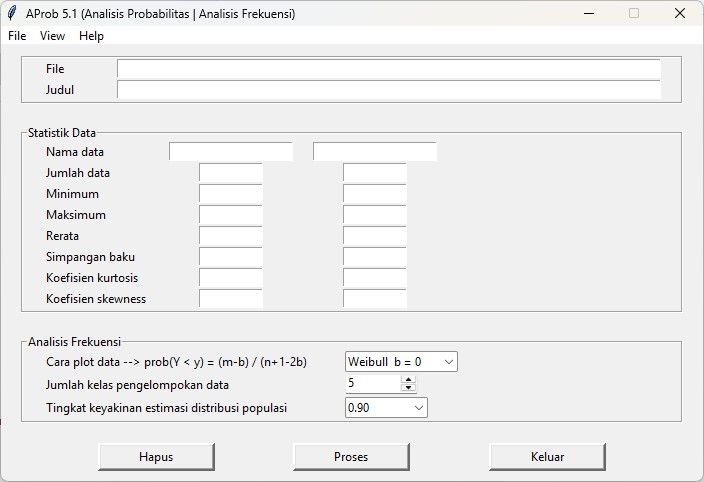Select the second Nama data field

coord(375,152)
